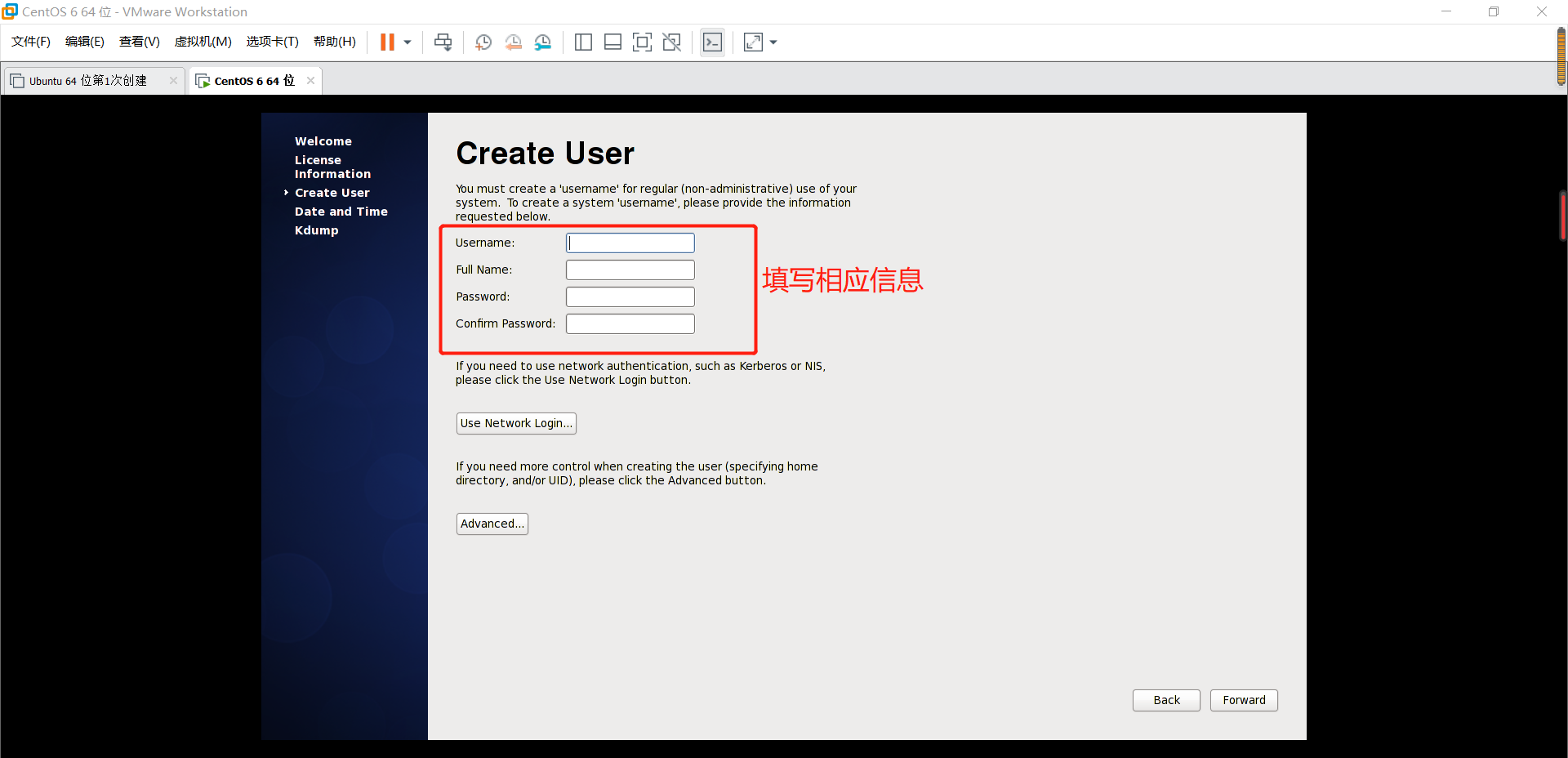Click the stretch guest display icon

coord(753,42)
